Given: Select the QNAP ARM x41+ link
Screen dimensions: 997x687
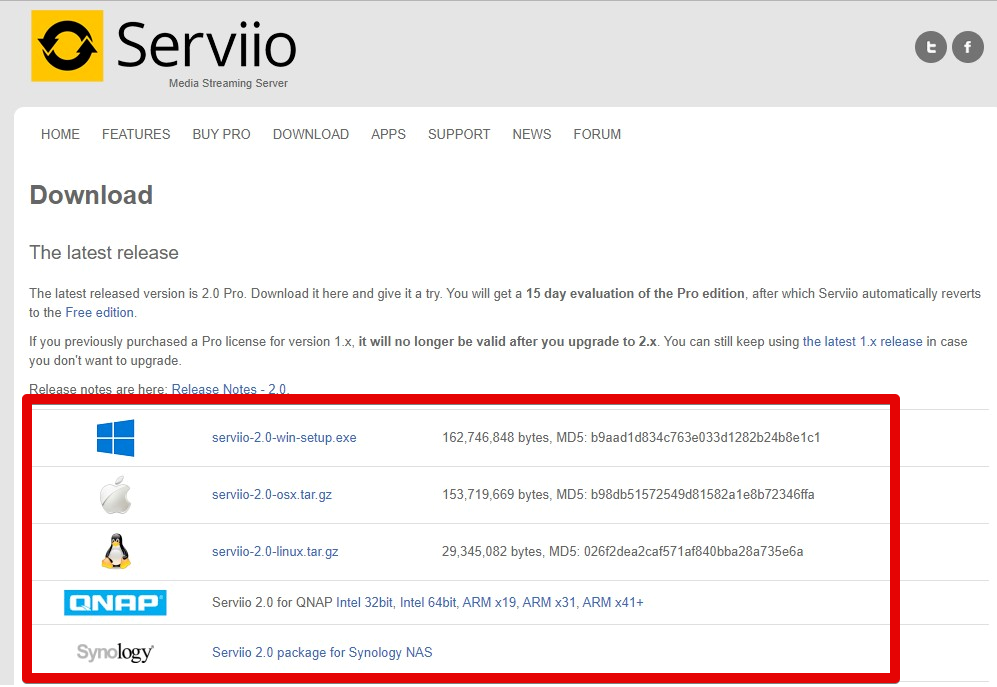Looking at the screenshot, I should coord(613,602).
